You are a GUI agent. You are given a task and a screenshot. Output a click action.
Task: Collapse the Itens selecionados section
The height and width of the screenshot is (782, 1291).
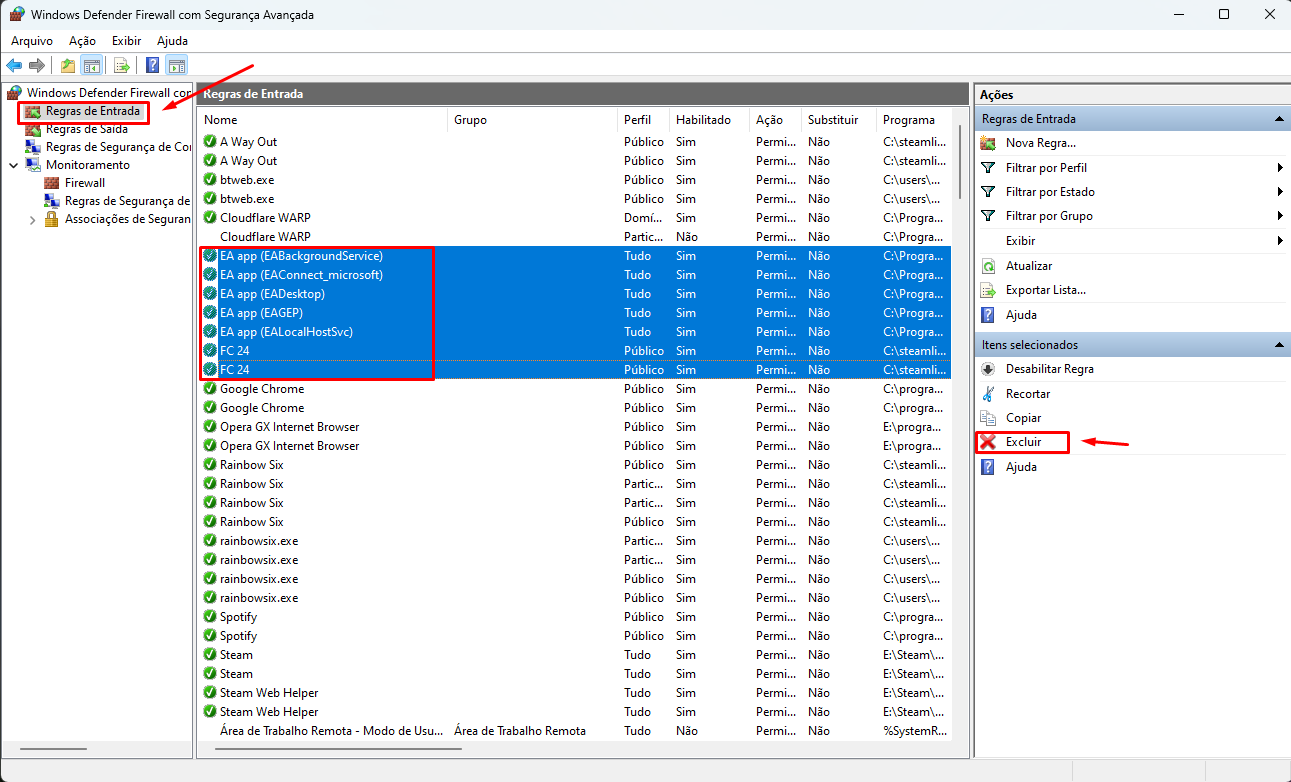coord(1279,345)
